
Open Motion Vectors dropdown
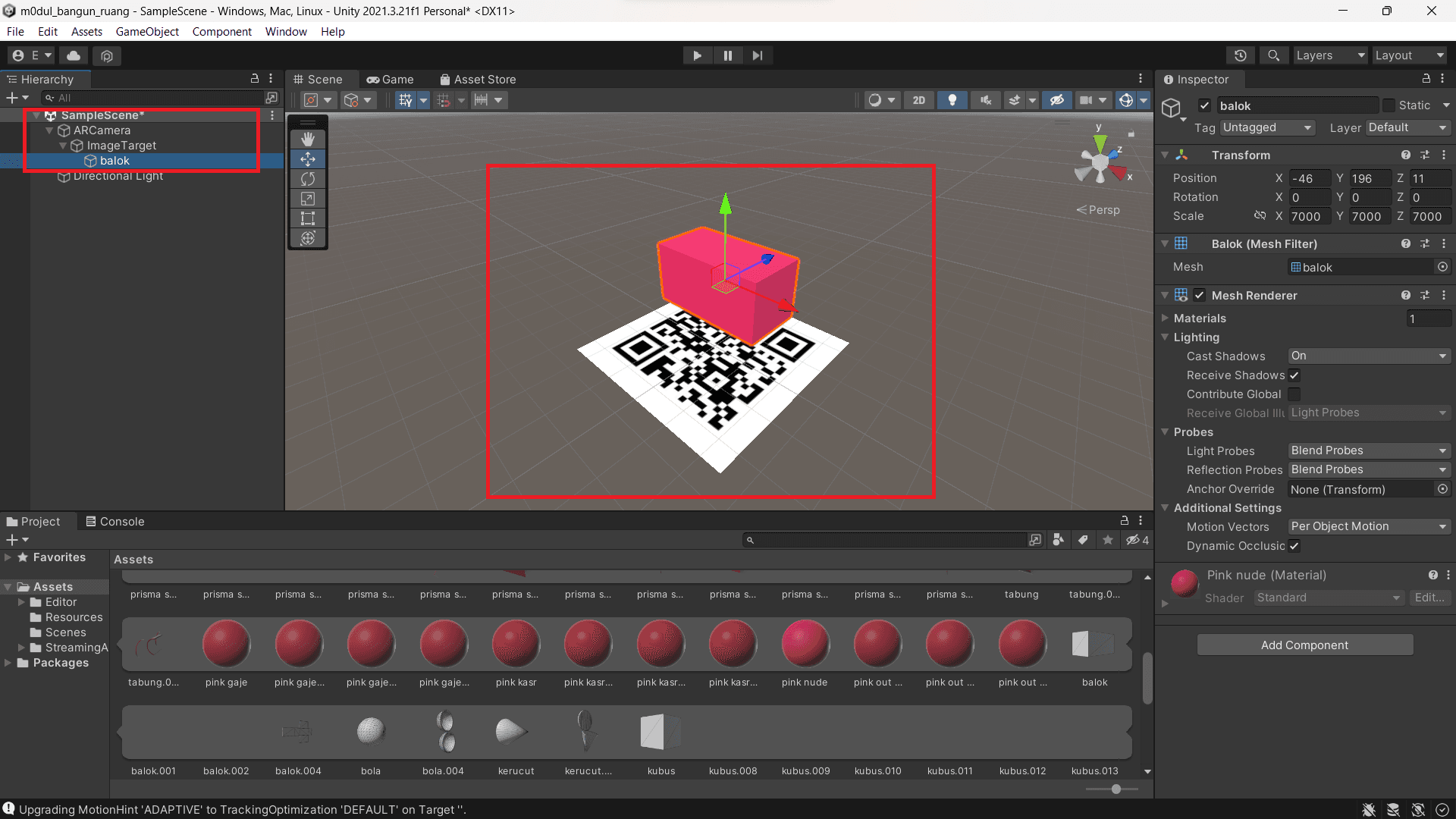(1369, 527)
